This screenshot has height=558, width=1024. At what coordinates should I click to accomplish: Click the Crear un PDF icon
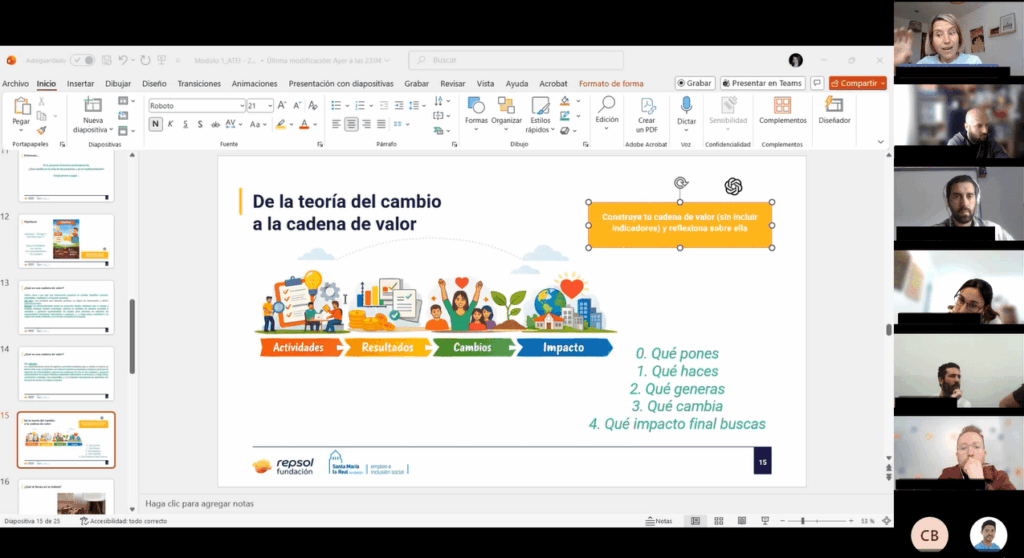pos(647,106)
